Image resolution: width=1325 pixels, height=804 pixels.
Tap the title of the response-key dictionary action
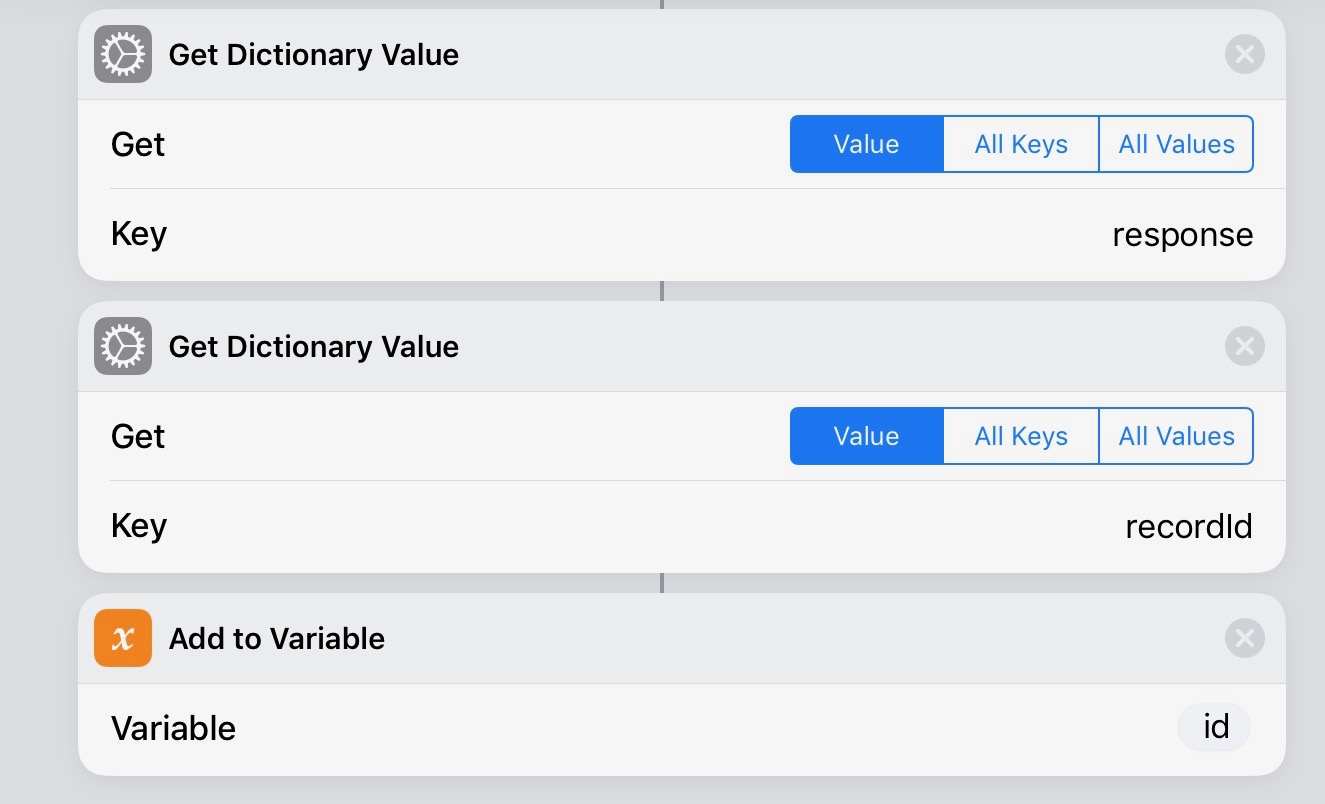point(313,54)
